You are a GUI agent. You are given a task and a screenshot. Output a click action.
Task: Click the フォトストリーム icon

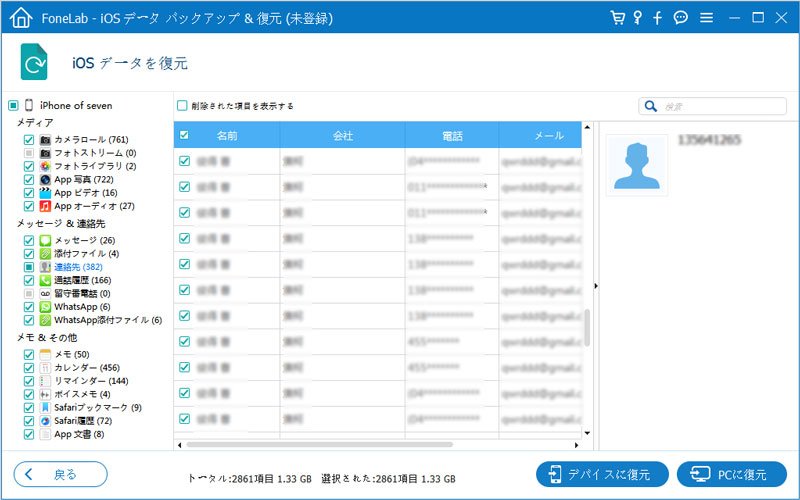tap(45, 153)
